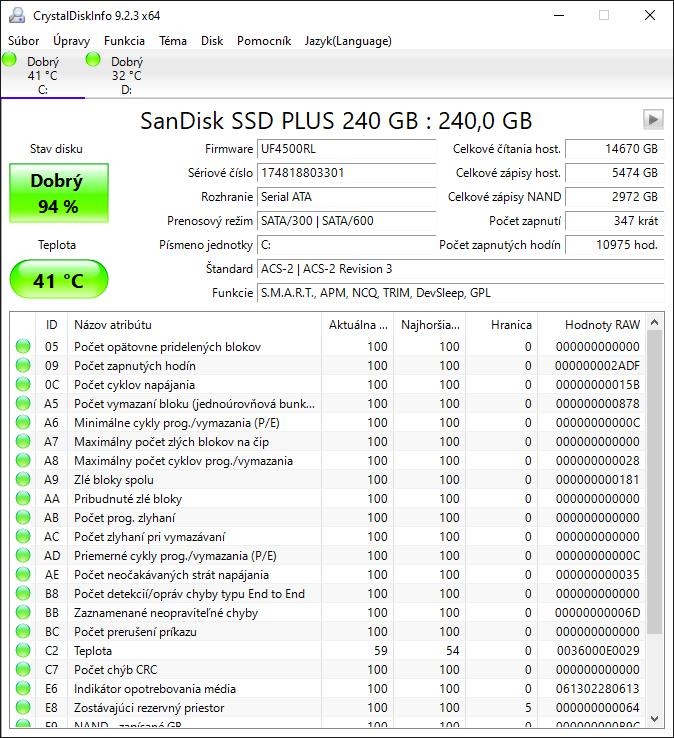Click the Dobrý 94 % health status button

[x=59, y=193]
